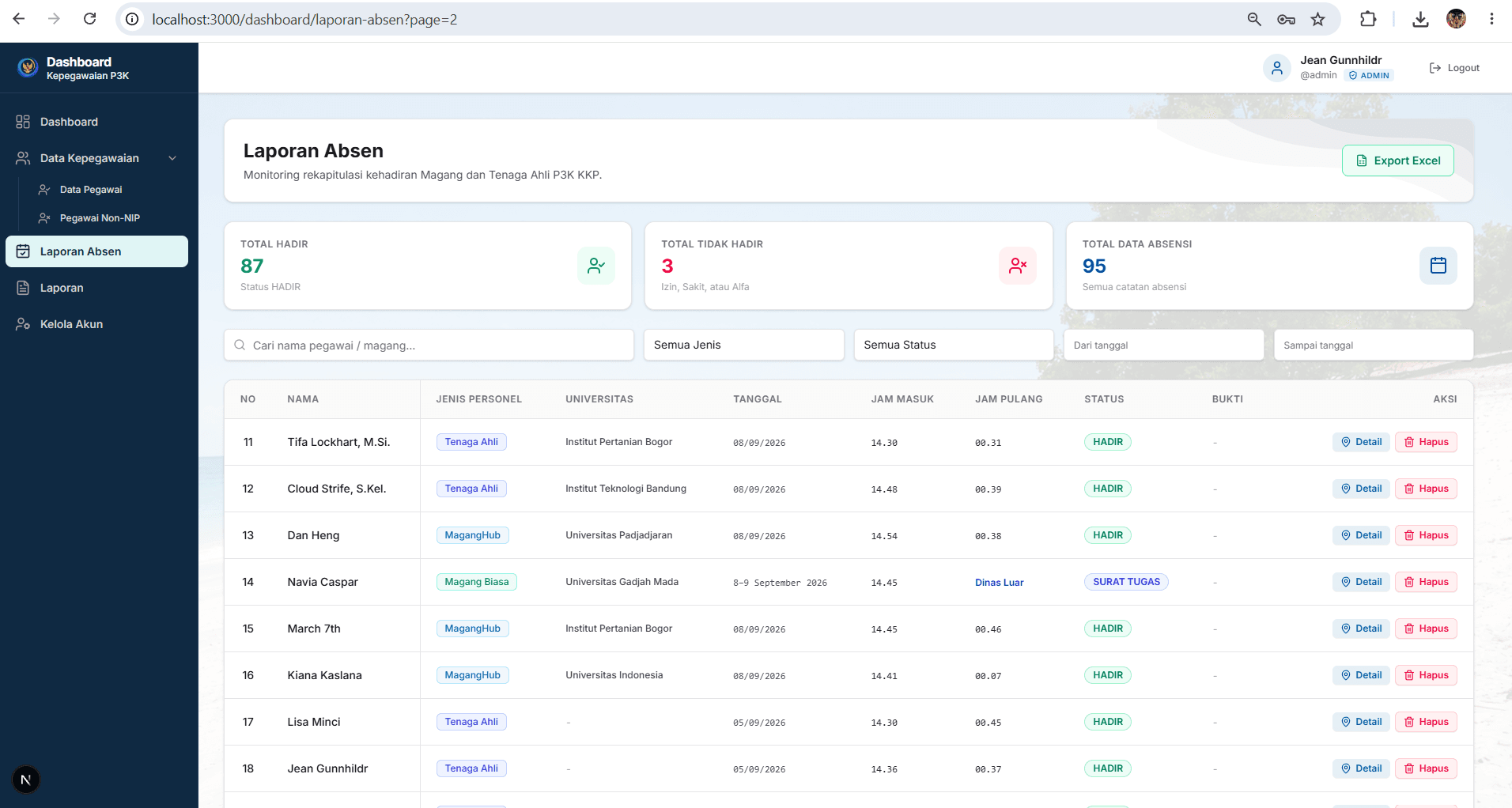Viewport: 1512px width, 808px height.
Task: Open the browser zoom magnifier icon
Action: tap(1254, 19)
